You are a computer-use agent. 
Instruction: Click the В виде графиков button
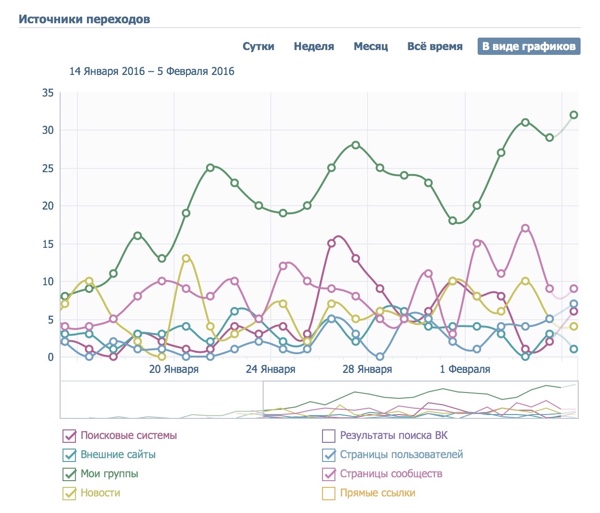click(528, 47)
